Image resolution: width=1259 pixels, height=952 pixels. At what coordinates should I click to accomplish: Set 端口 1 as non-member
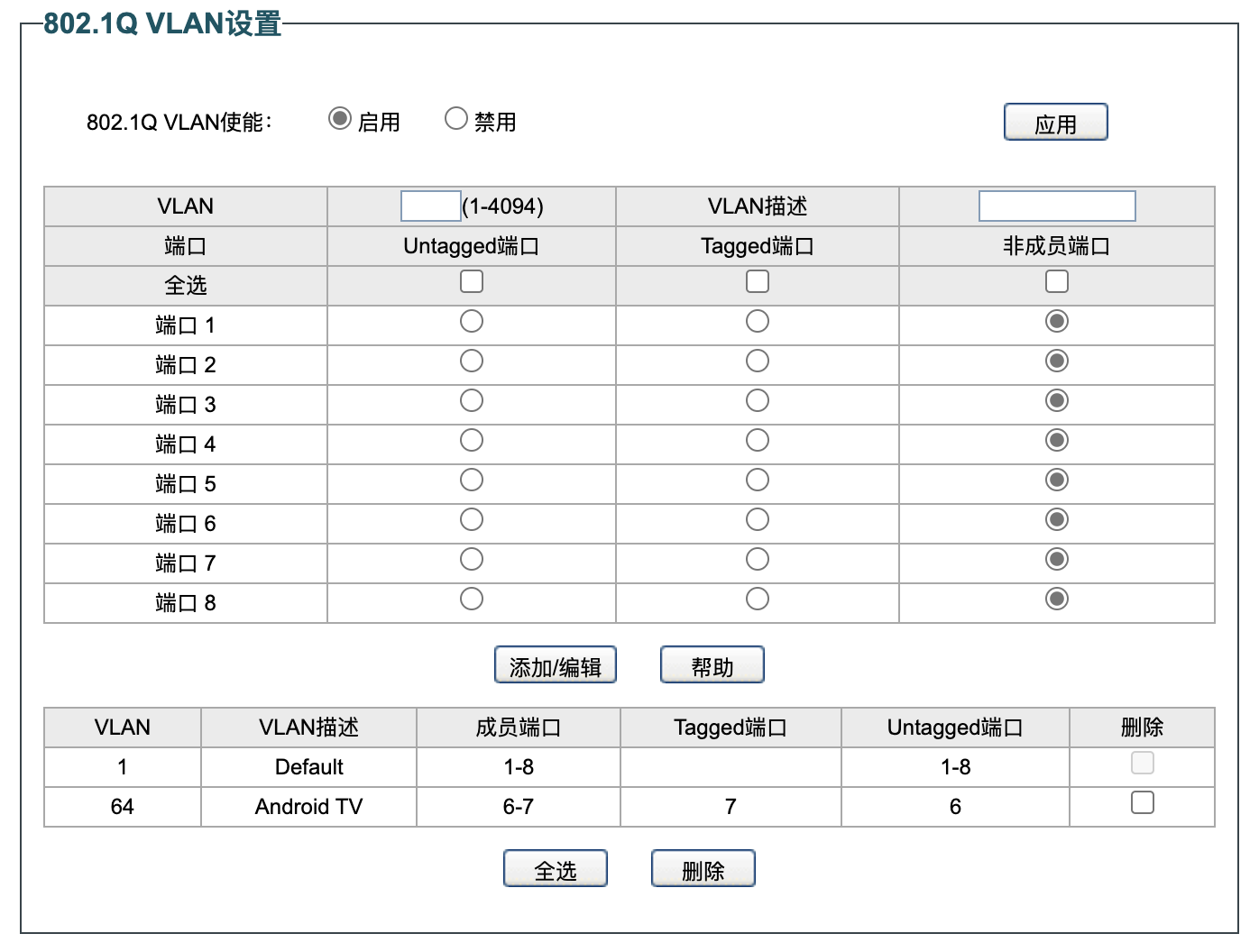click(1057, 322)
